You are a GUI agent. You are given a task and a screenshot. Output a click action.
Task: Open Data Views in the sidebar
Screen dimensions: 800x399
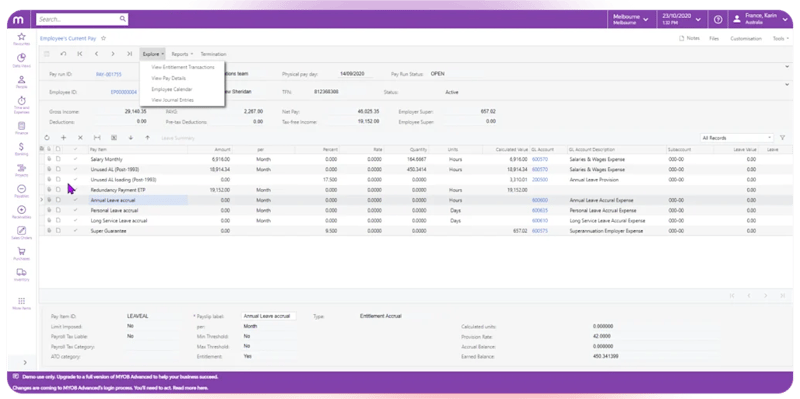pos(21,60)
